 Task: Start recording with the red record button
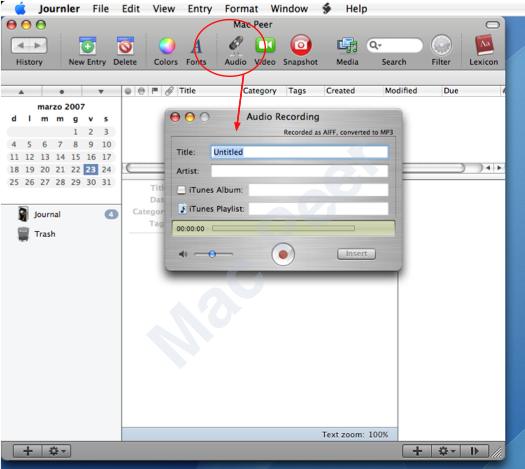pos(283,254)
